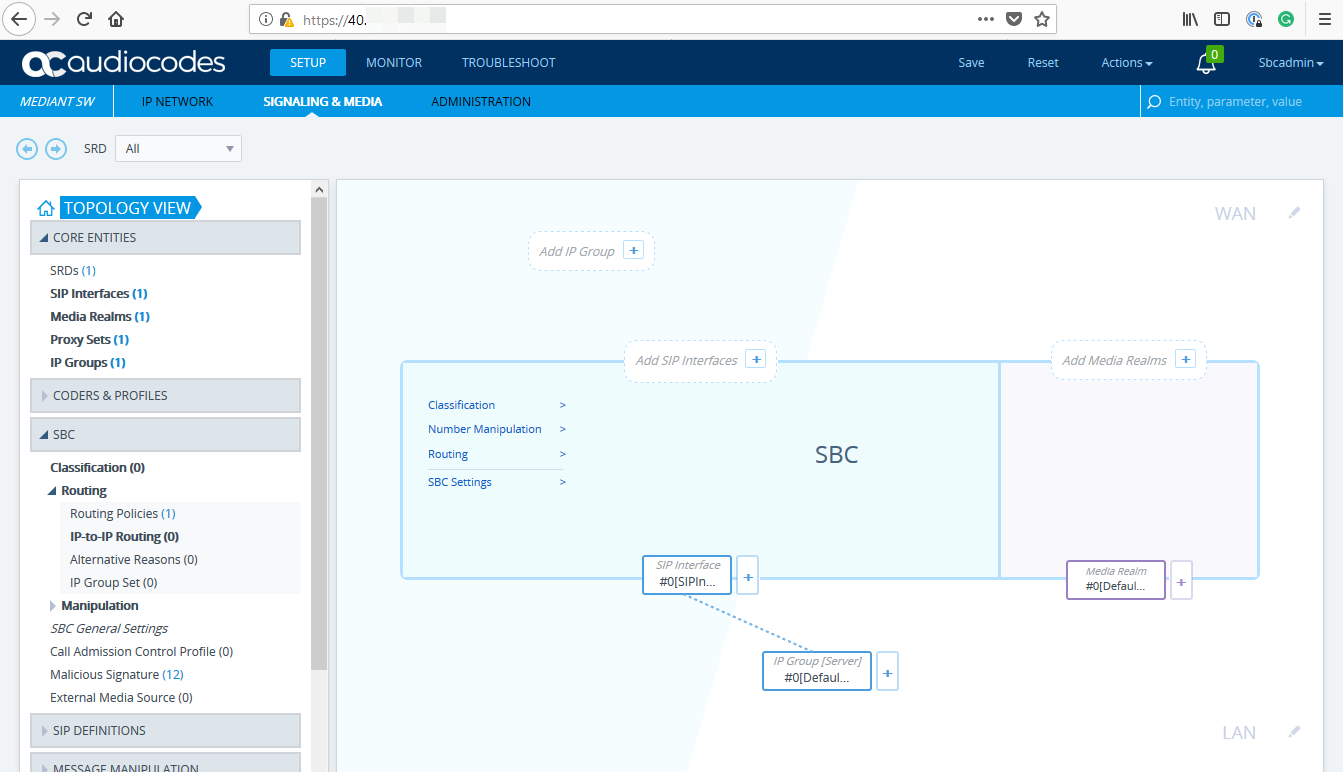
Task: Click the search magnifier icon
Action: pos(1154,102)
